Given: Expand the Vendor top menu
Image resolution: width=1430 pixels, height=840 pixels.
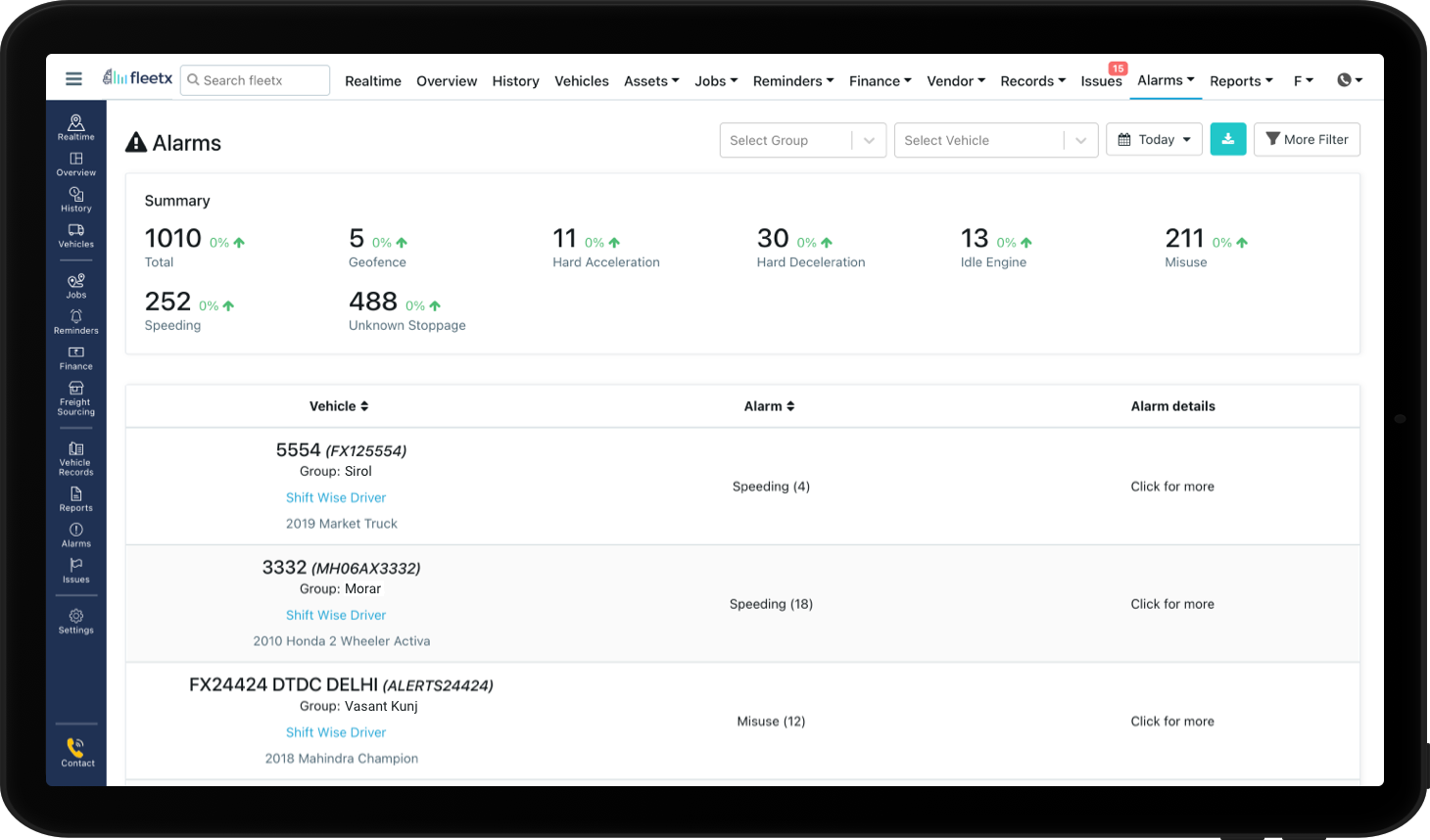Looking at the screenshot, I should pos(956,81).
